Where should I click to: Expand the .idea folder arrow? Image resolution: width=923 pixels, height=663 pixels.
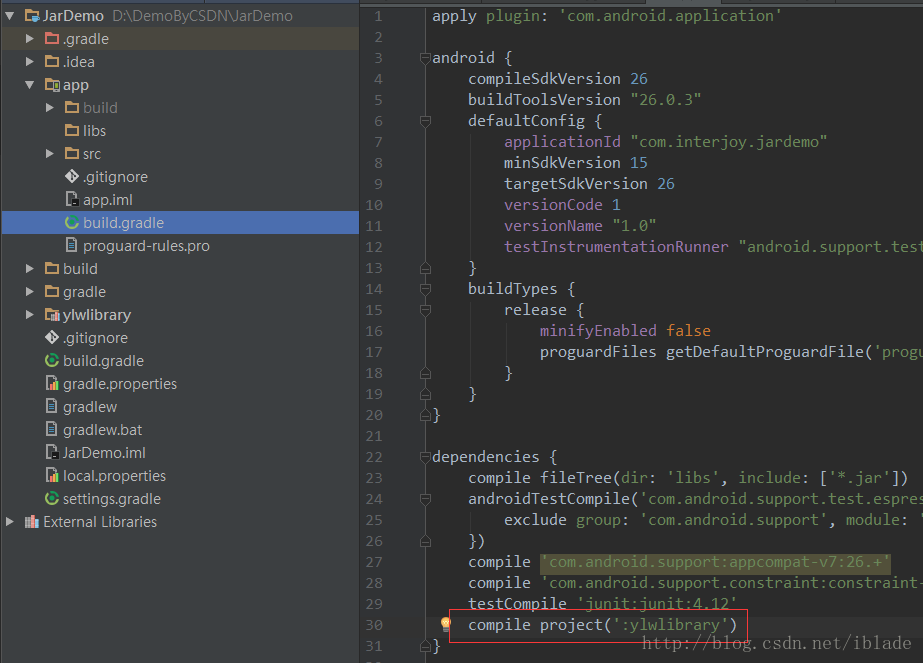29,62
